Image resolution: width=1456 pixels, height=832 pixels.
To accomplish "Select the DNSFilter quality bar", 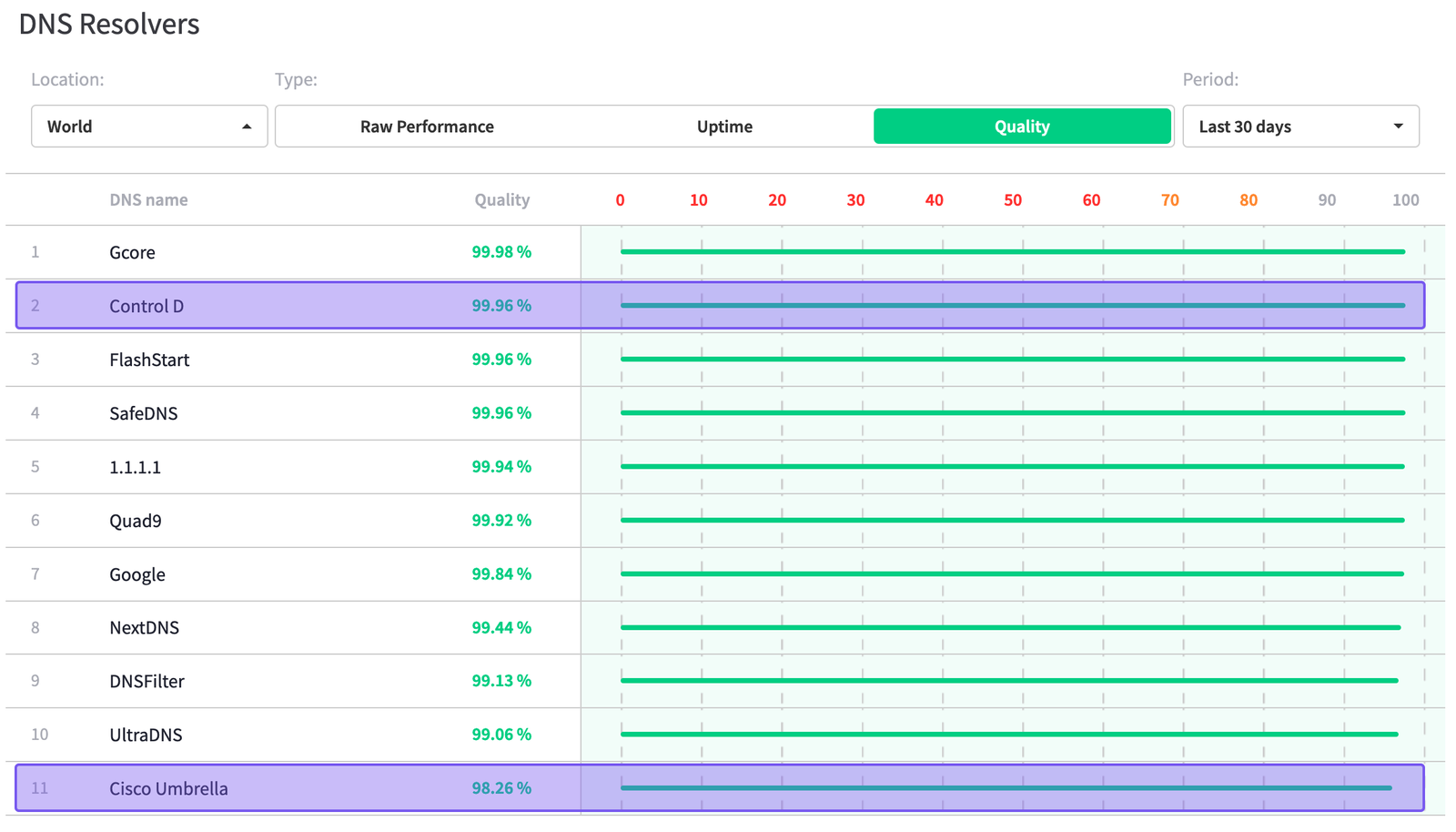I will tap(1008, 680).
